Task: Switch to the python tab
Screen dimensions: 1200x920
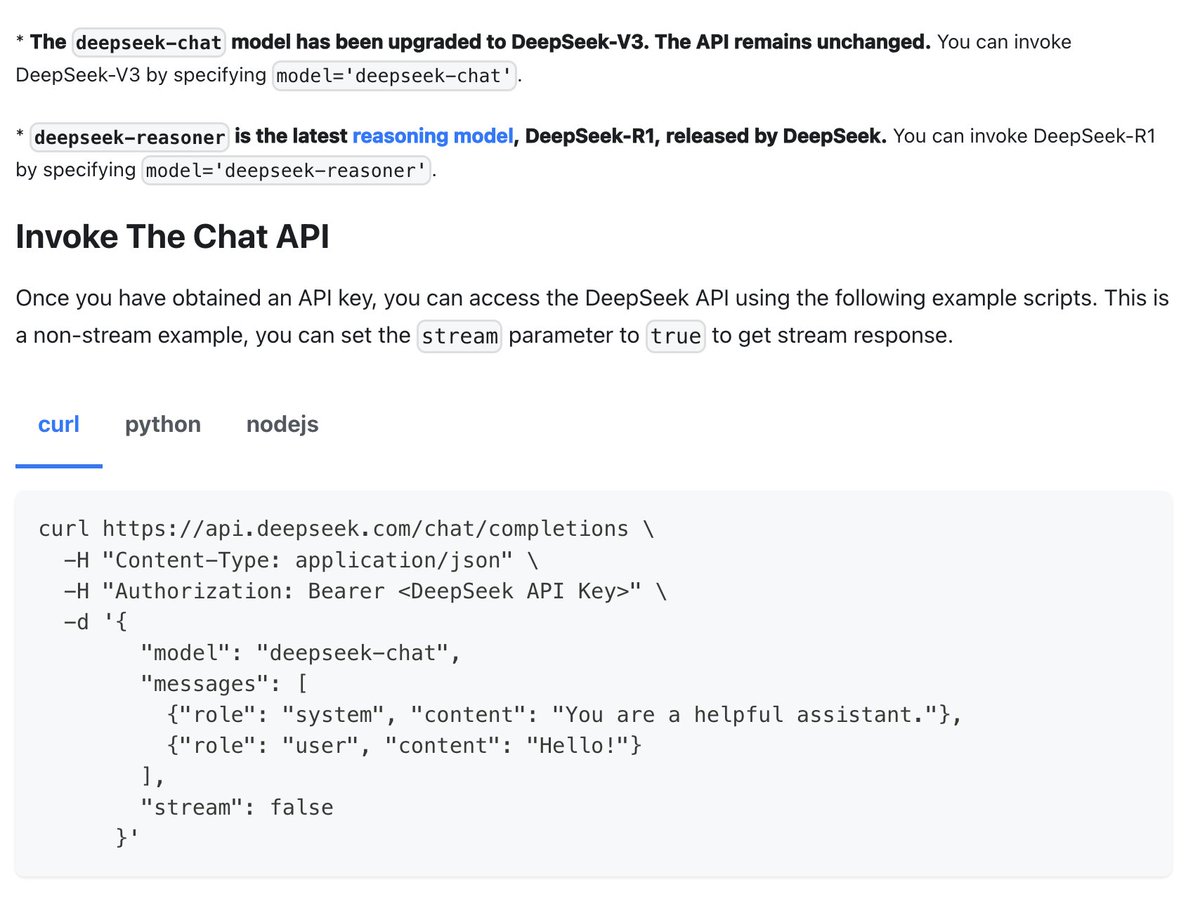Action: point(163,424)
